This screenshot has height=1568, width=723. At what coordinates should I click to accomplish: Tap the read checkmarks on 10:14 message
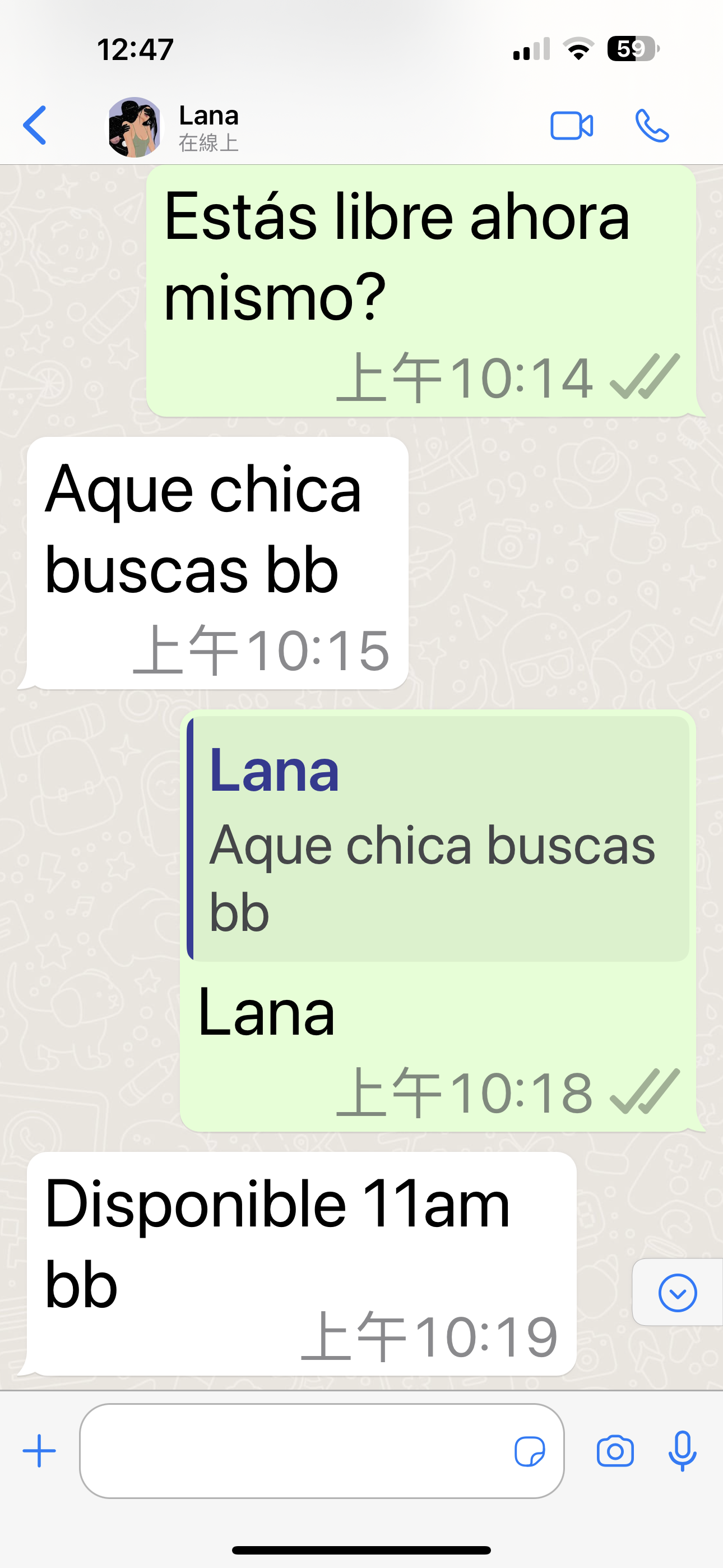(645, 377)
